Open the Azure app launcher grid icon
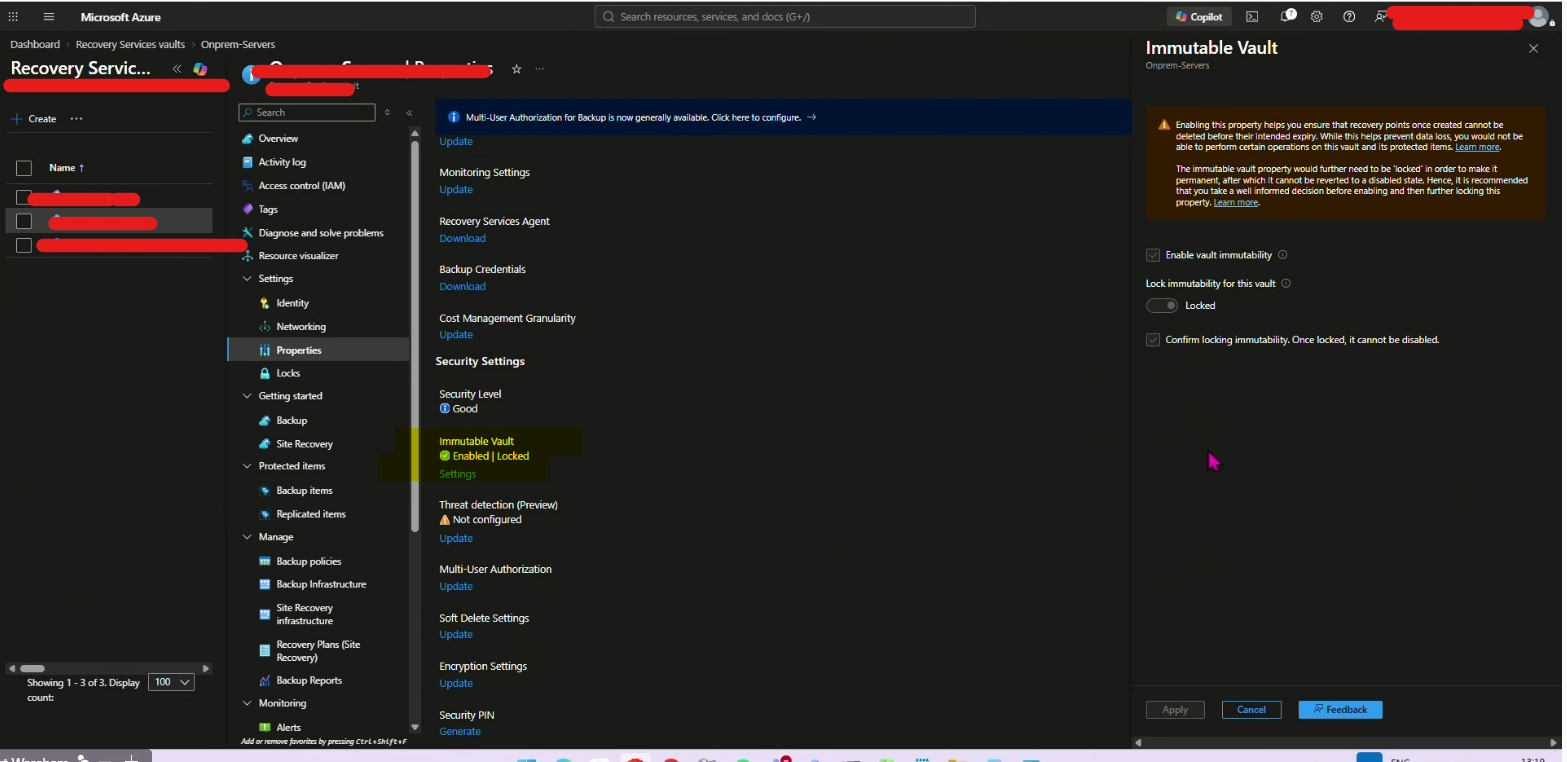 click(x=13, y=17)
